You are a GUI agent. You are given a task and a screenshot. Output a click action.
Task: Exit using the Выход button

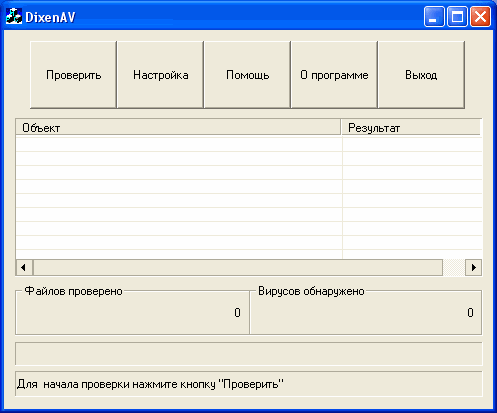(421, 75)
